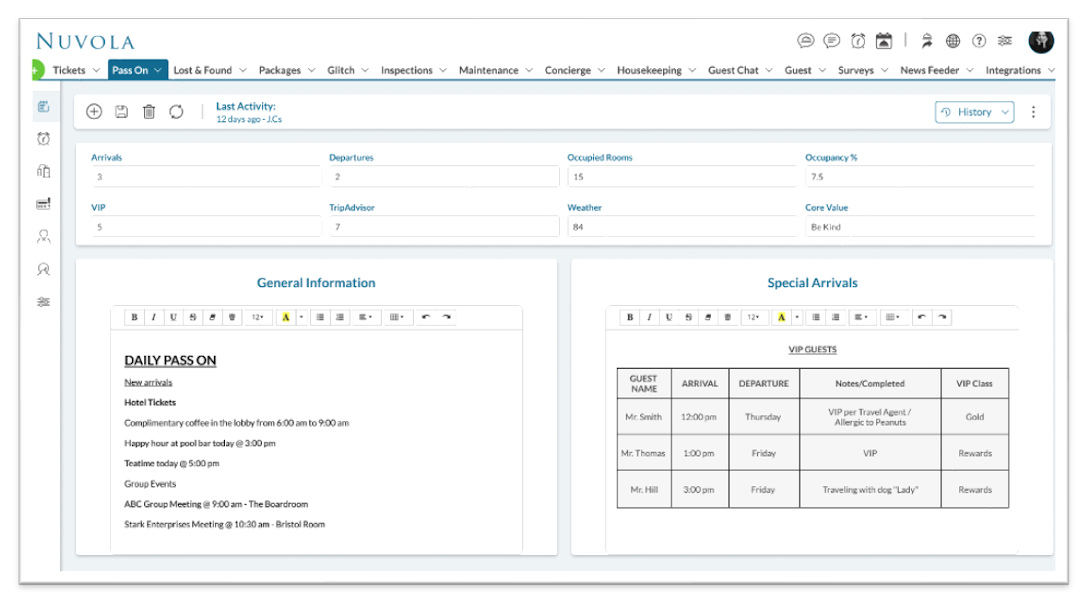Open highlight color arrow in General Information editor
This screenshot has width=1089, height=602.
click(301, 317)
